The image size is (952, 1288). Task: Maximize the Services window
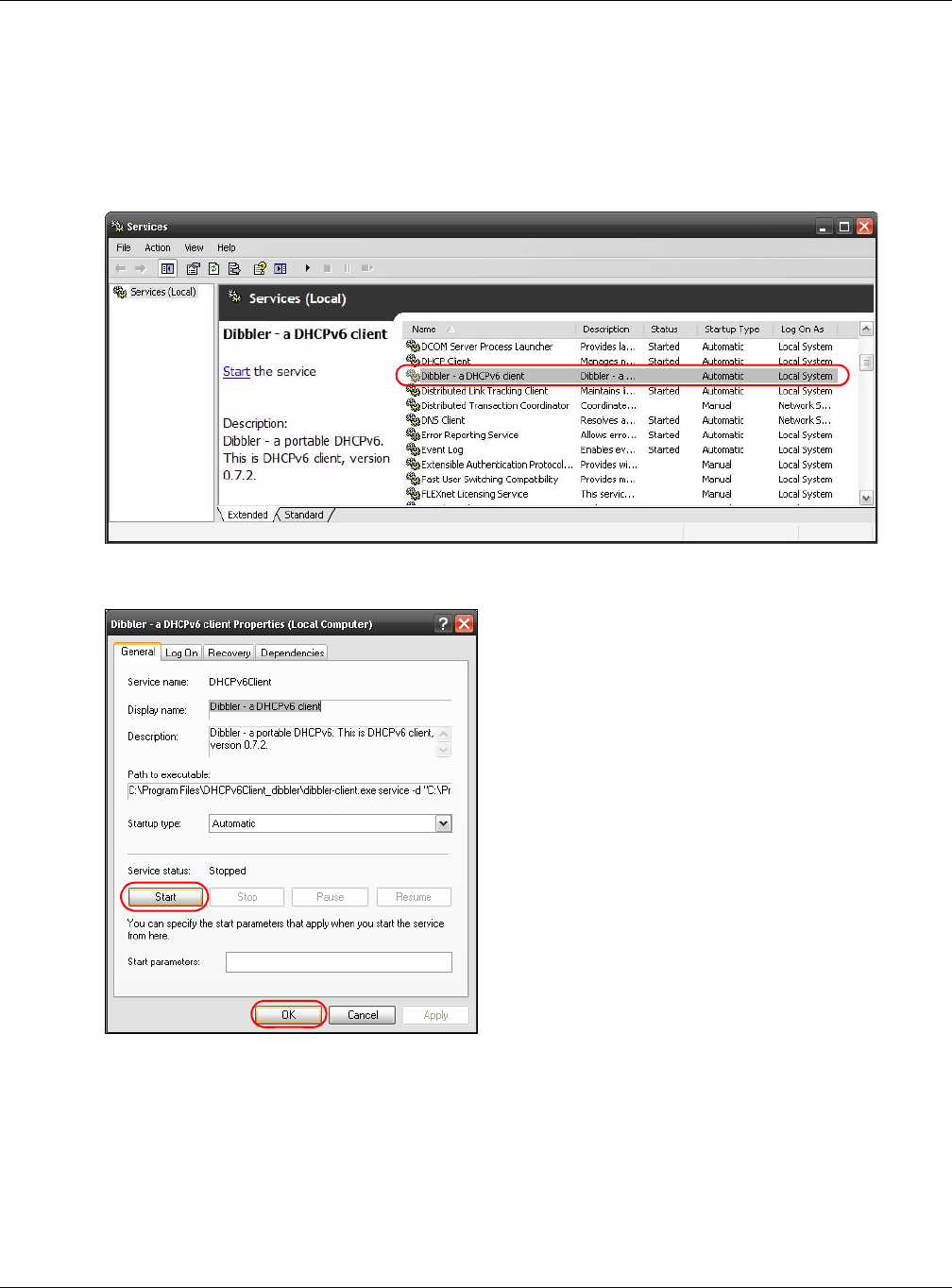click(844, 227)
